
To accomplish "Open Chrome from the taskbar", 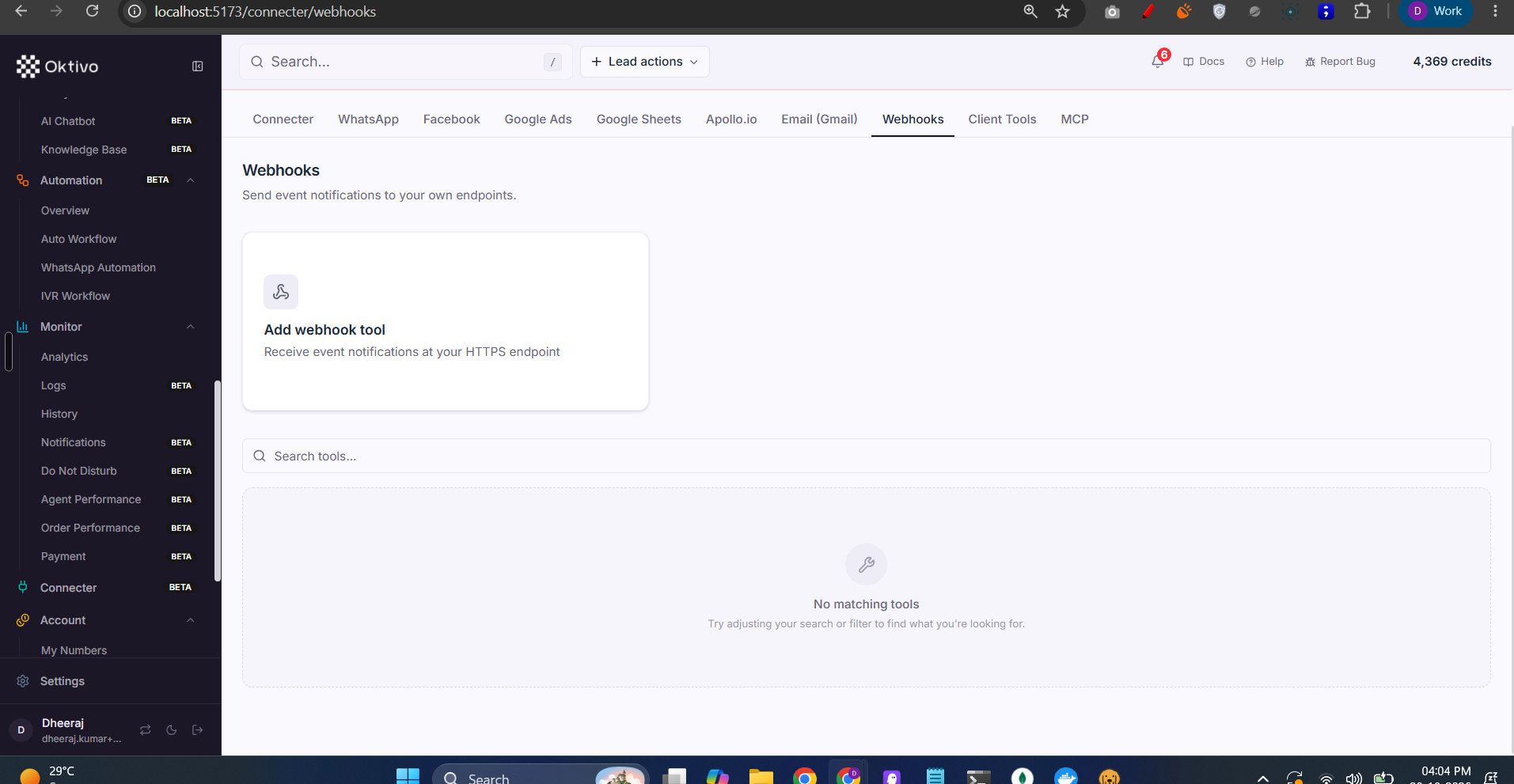I will coord(805,777).
